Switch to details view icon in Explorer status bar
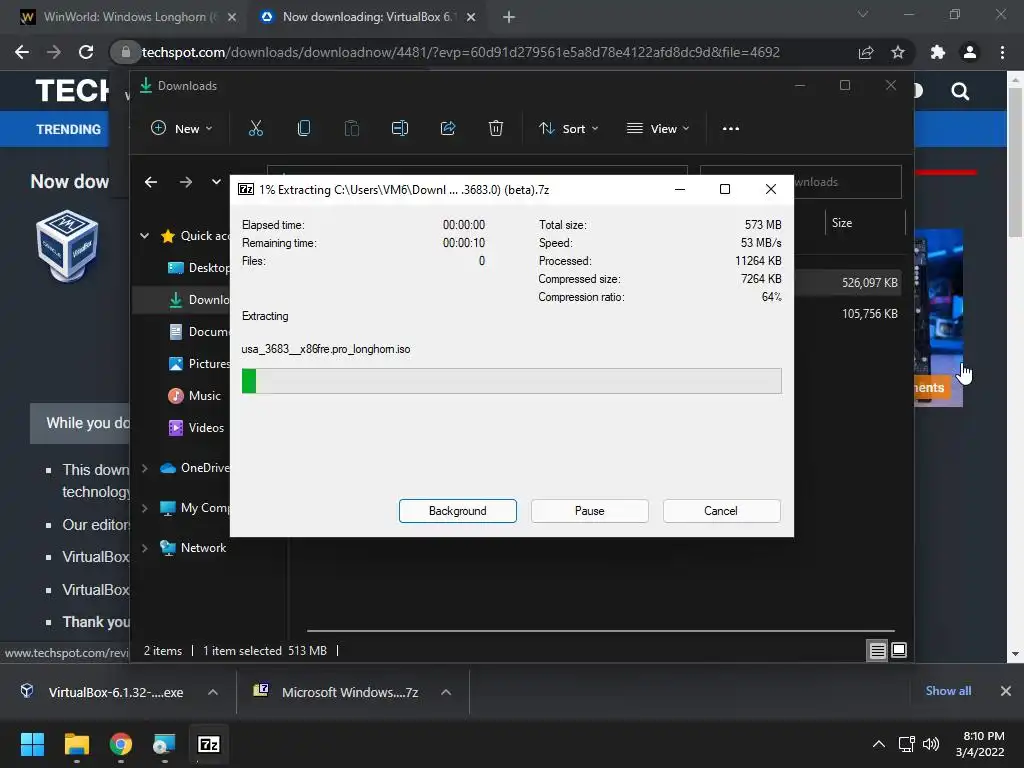The height and width of the screenshot is (768, 1024). tap(877, 650)
